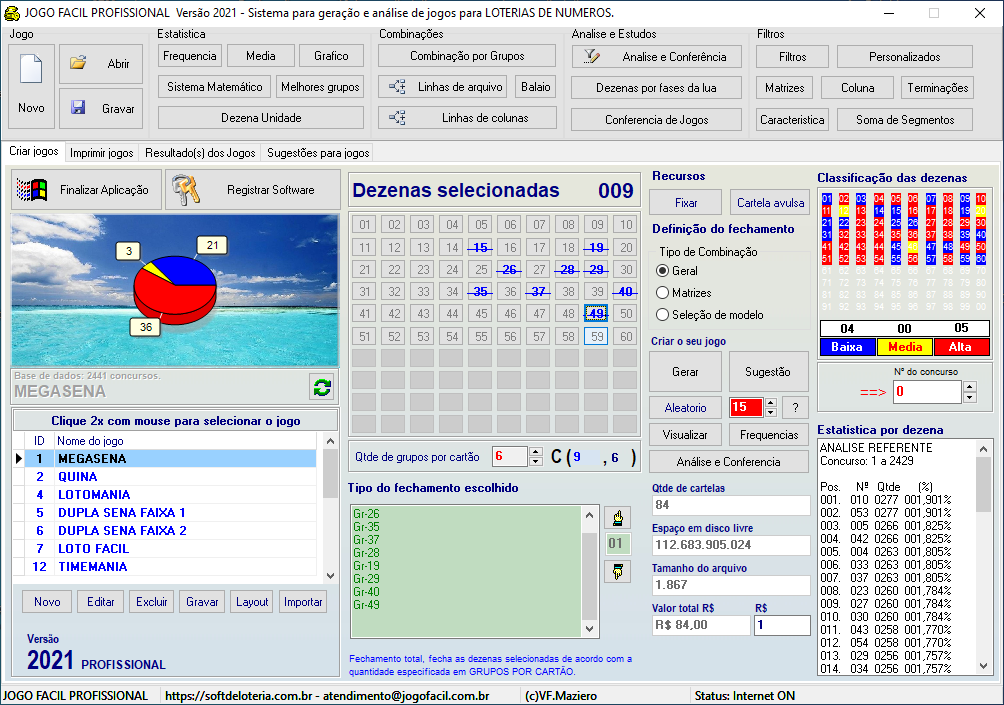Viewport: 1004px width, 705px height.
Task: Refresh the database with the green arrows icon
Action: [322, 388]
